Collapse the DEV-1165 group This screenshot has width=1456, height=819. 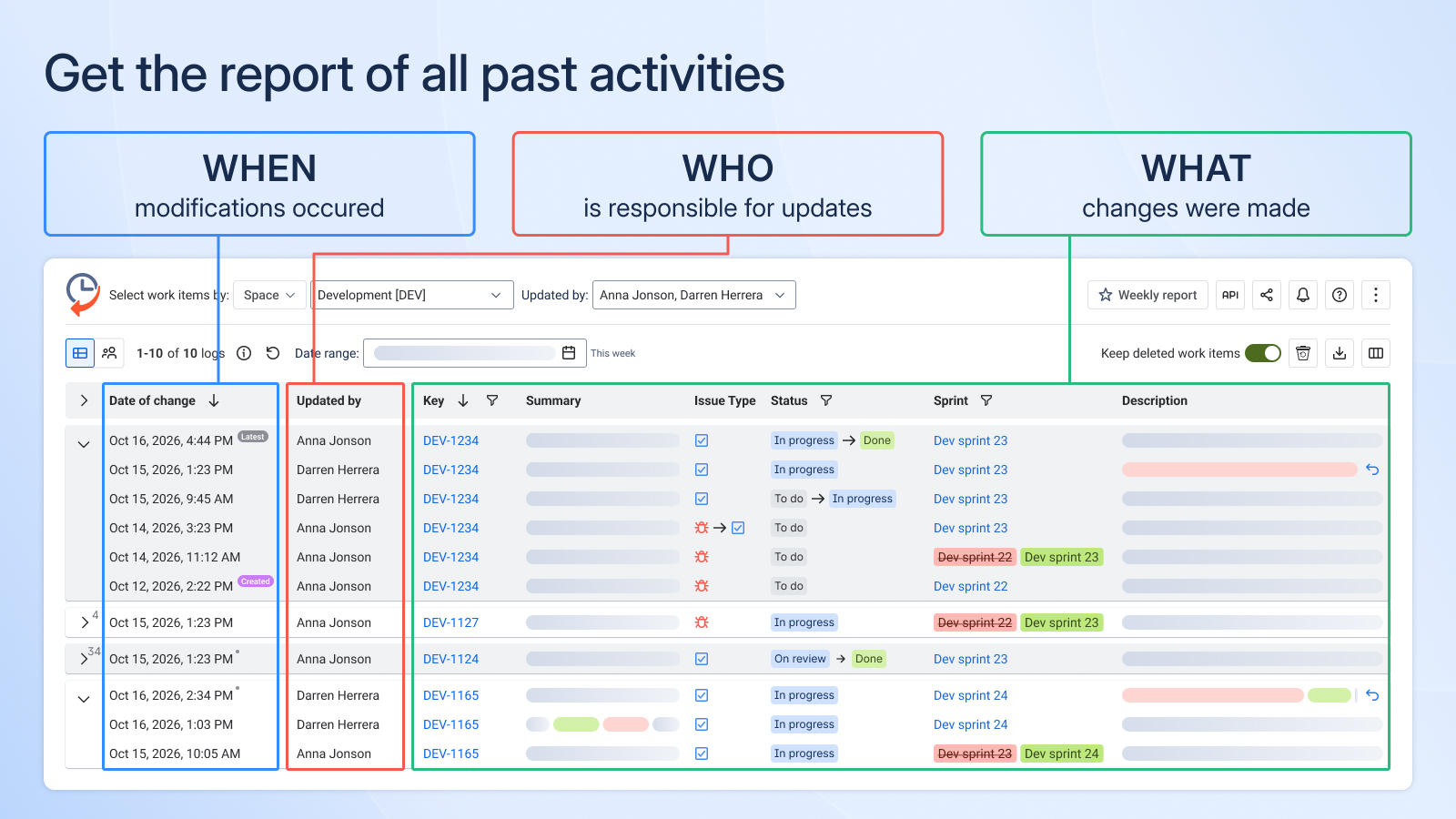pos(84,699)
